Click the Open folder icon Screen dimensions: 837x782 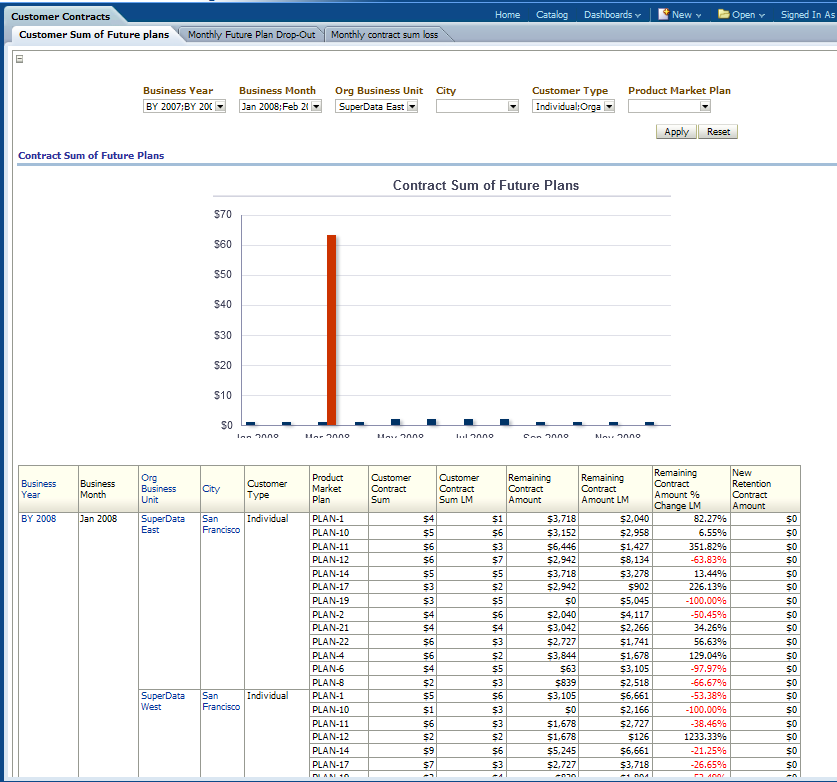[723, 14]
